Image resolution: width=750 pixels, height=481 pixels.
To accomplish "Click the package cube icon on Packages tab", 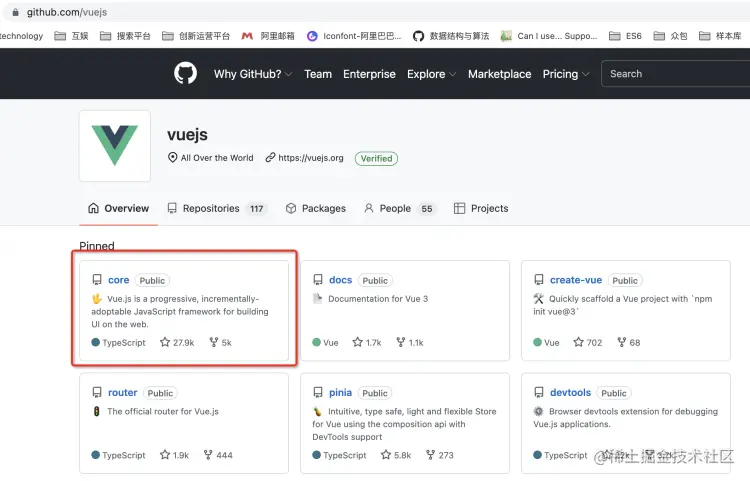I will (x=291, y=208).
